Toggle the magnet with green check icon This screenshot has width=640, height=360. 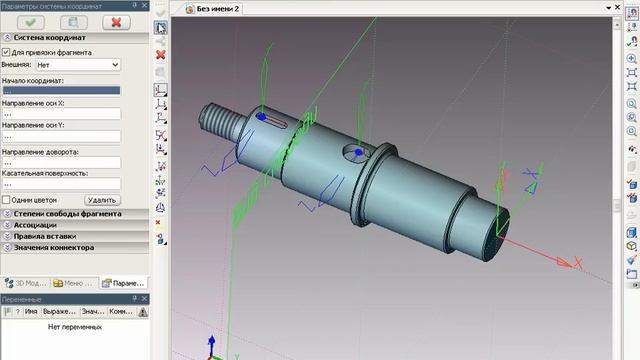[632, 41]
